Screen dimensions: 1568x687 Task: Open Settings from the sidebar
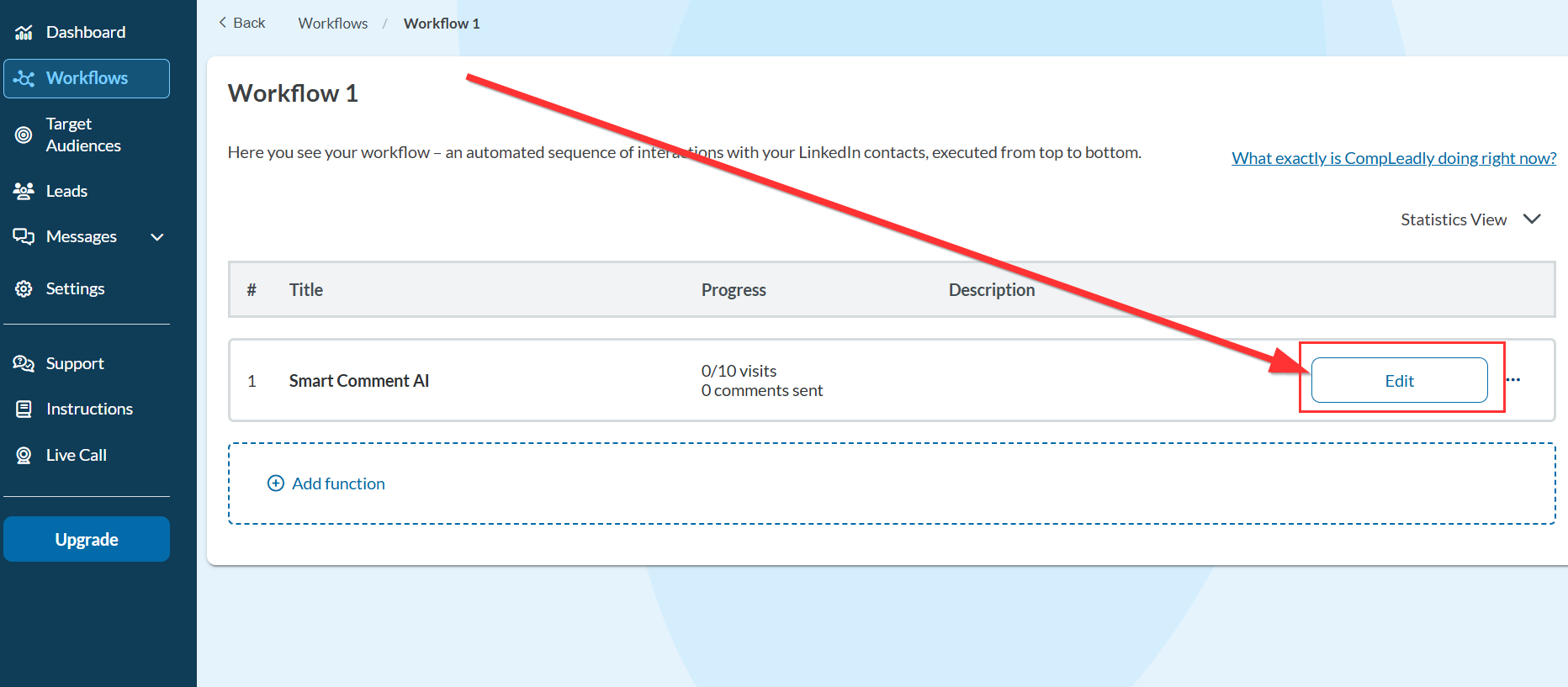coord(75,288)
